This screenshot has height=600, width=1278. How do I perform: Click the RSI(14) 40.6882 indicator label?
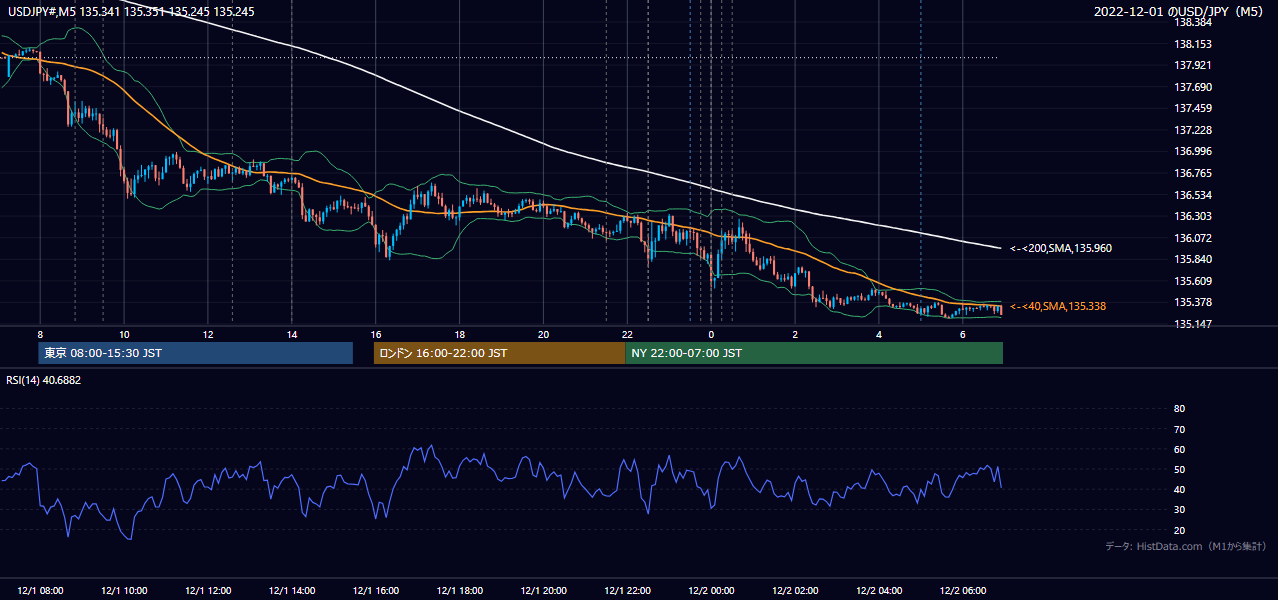tap(44, 380)
